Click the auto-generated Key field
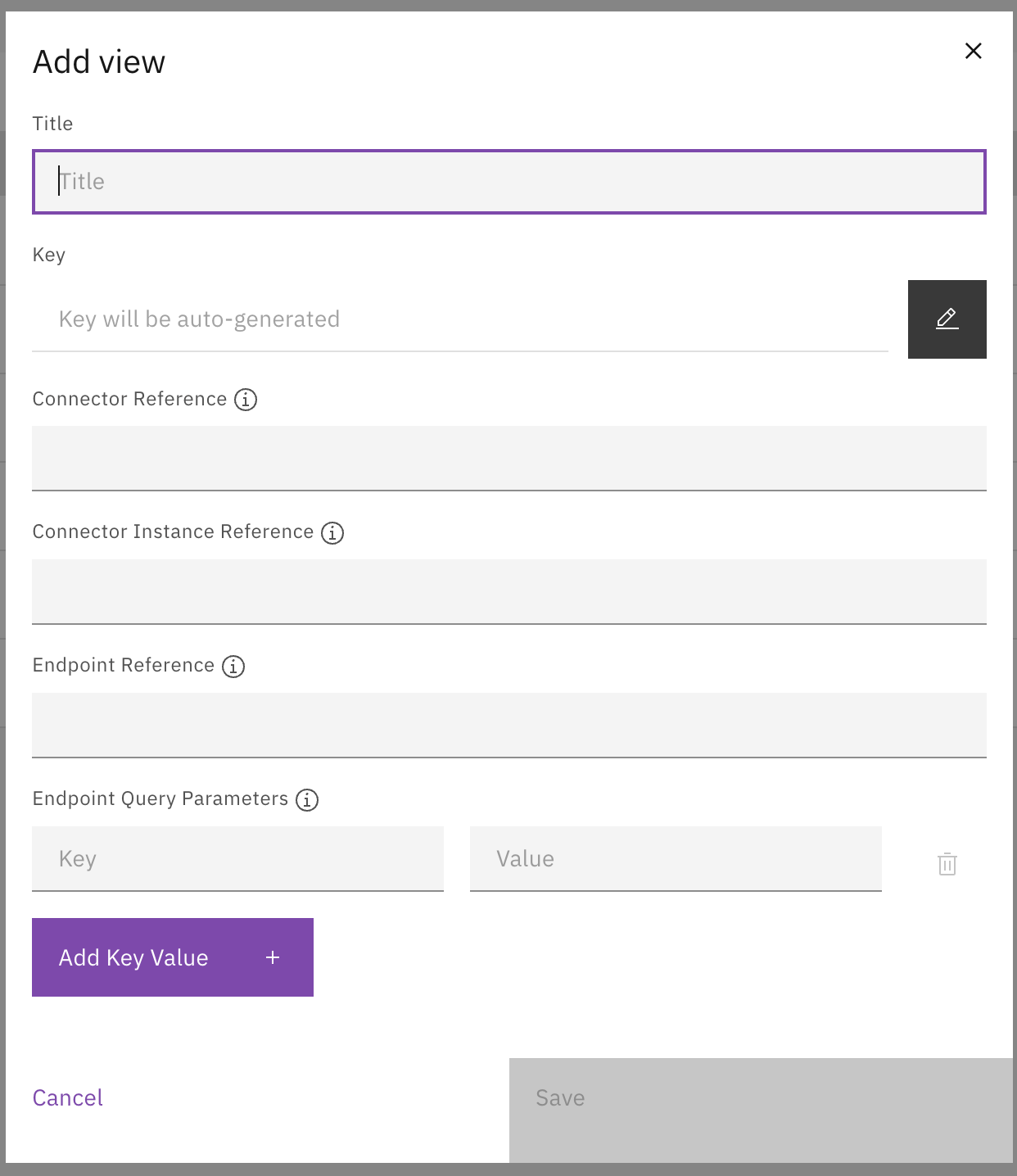The image size is (1017, 1176). pos(459,319)
